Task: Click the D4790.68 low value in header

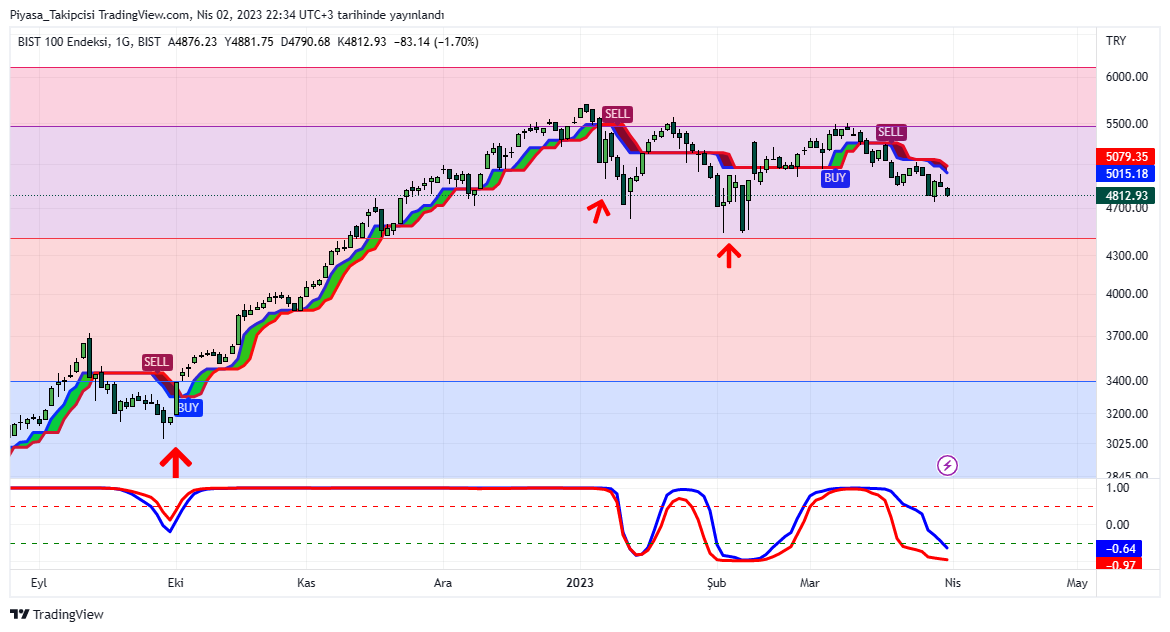Action: pyautogui.click(x=305, y=42)
